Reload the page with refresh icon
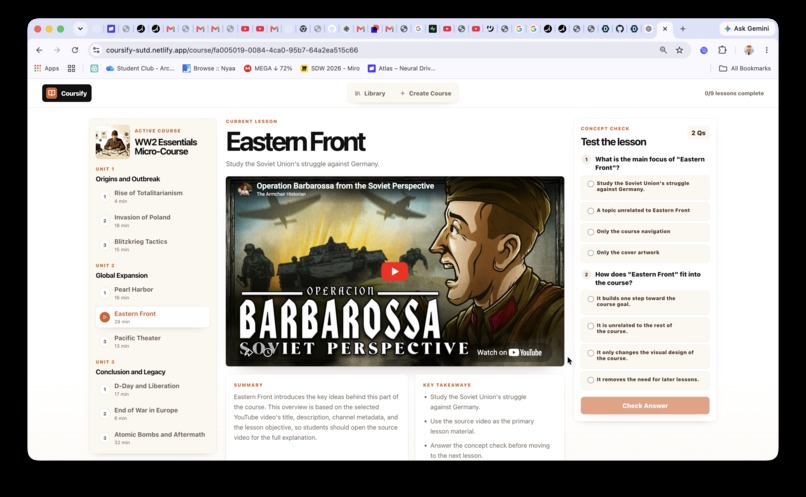This screenshot has height=497, width=806. point(75,50)
